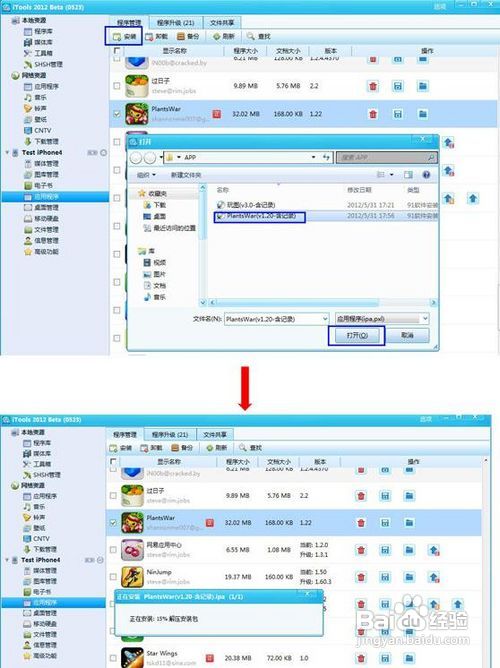Open the folder icon in Star Wings row

409,658
